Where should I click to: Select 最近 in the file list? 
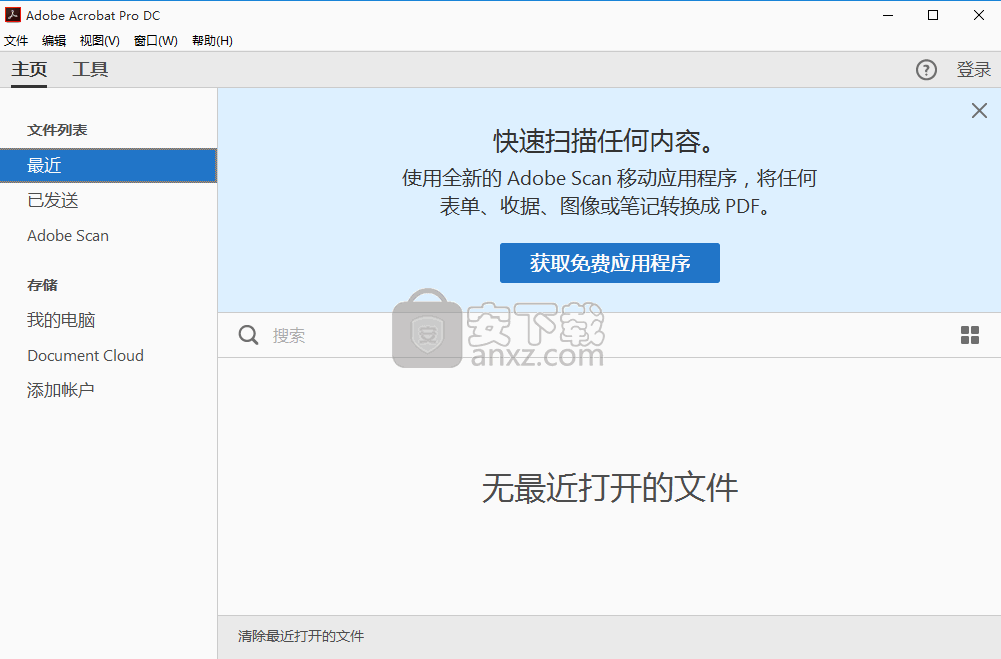pos(109,165)
